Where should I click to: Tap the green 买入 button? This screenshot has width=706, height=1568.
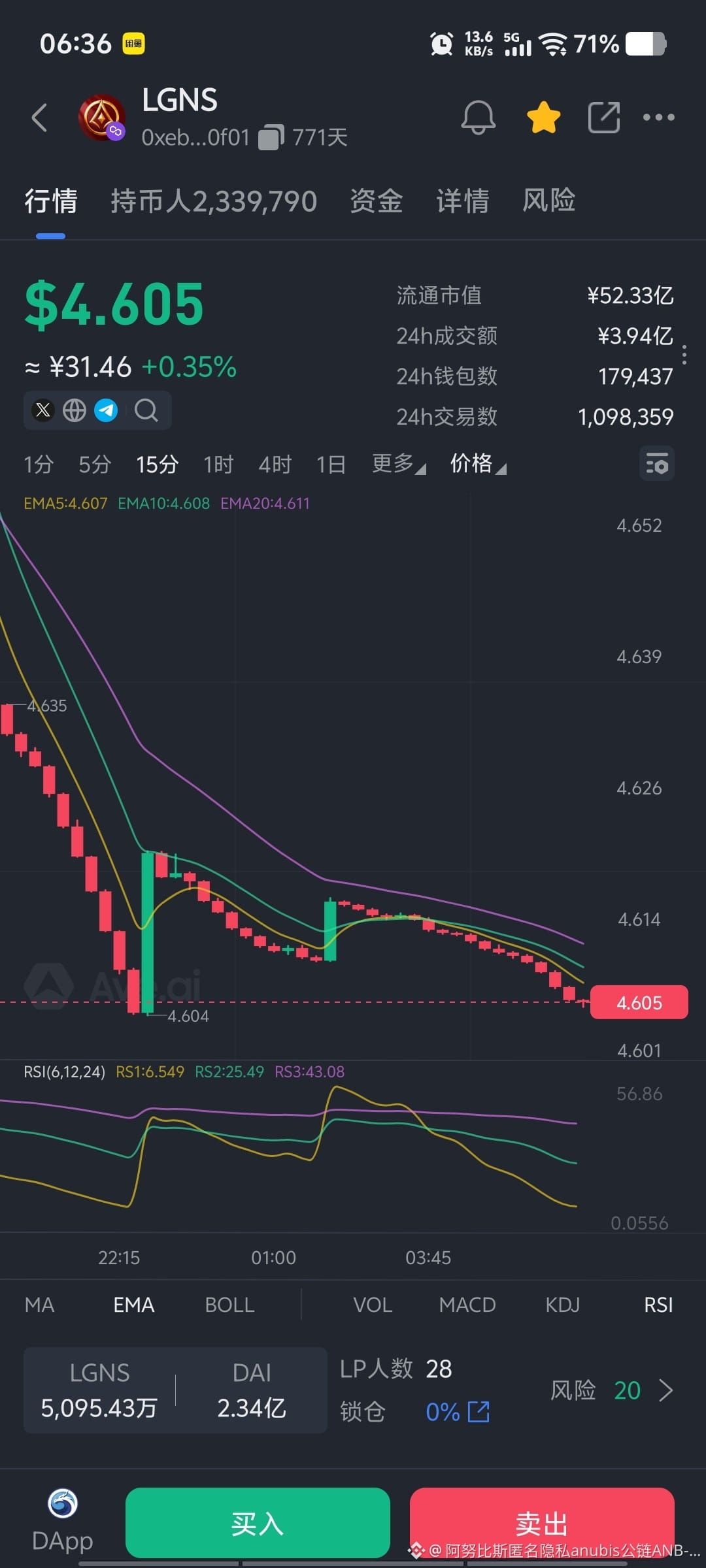coord(258,1523)
